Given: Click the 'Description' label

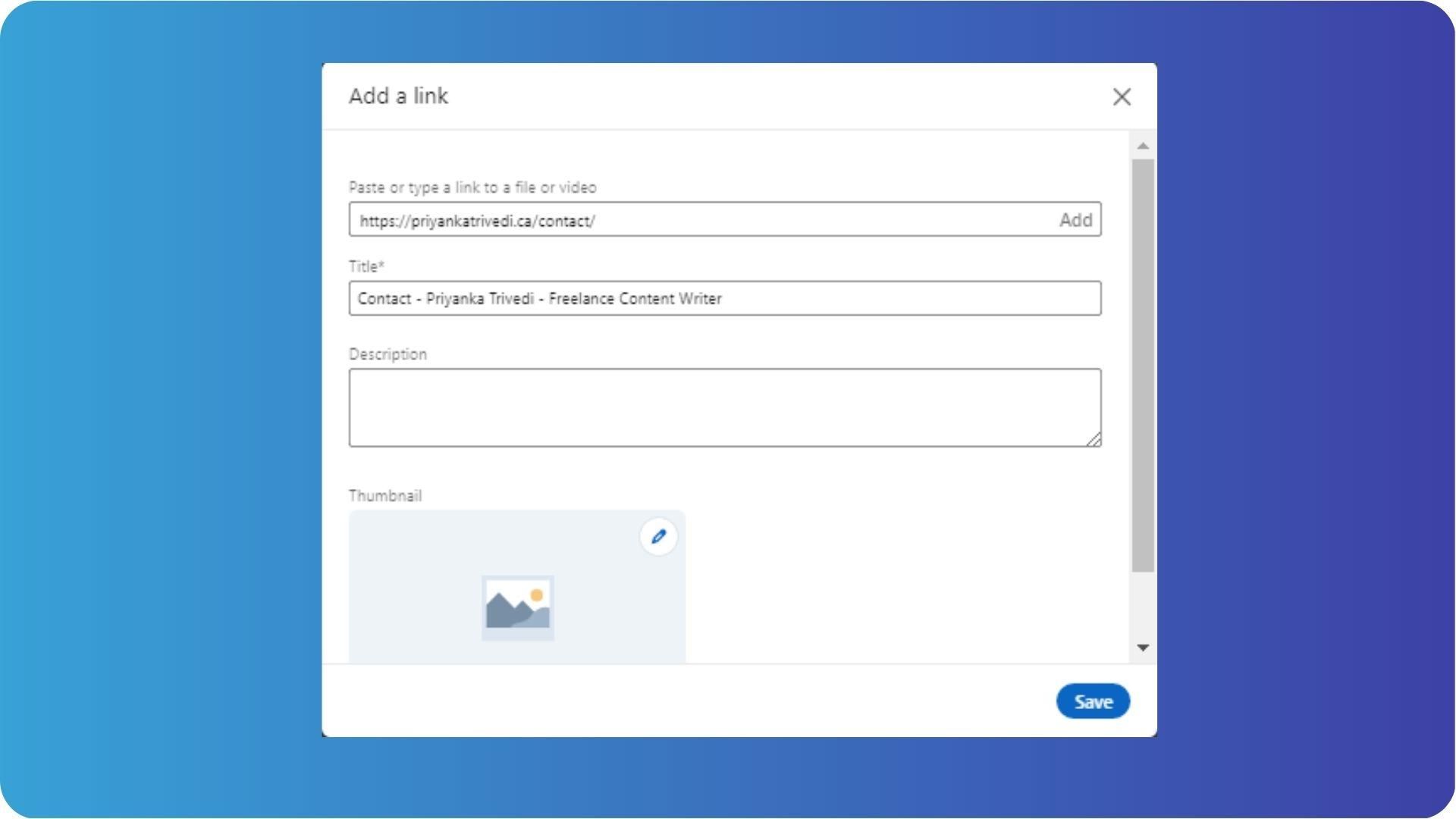Looking at the screenshot, I should coord(388,355).
